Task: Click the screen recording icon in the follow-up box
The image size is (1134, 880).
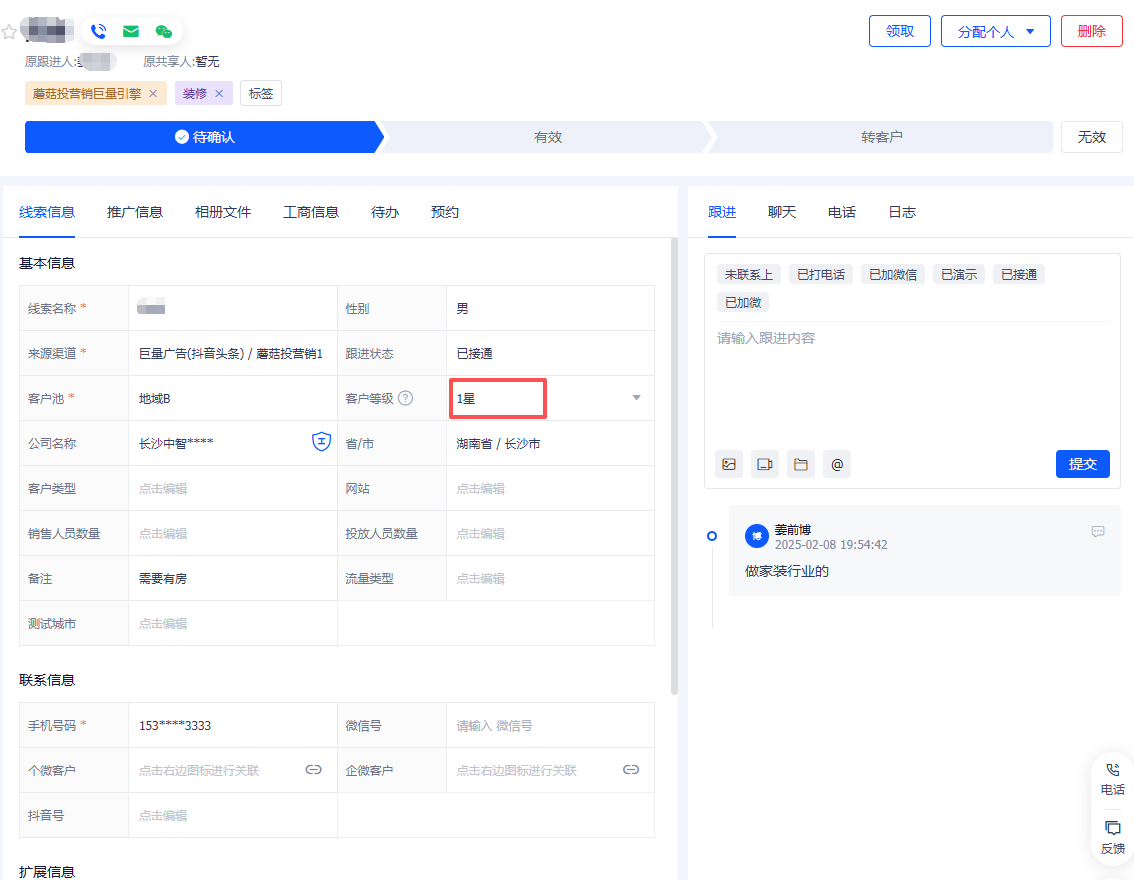Action: [764, 463]
